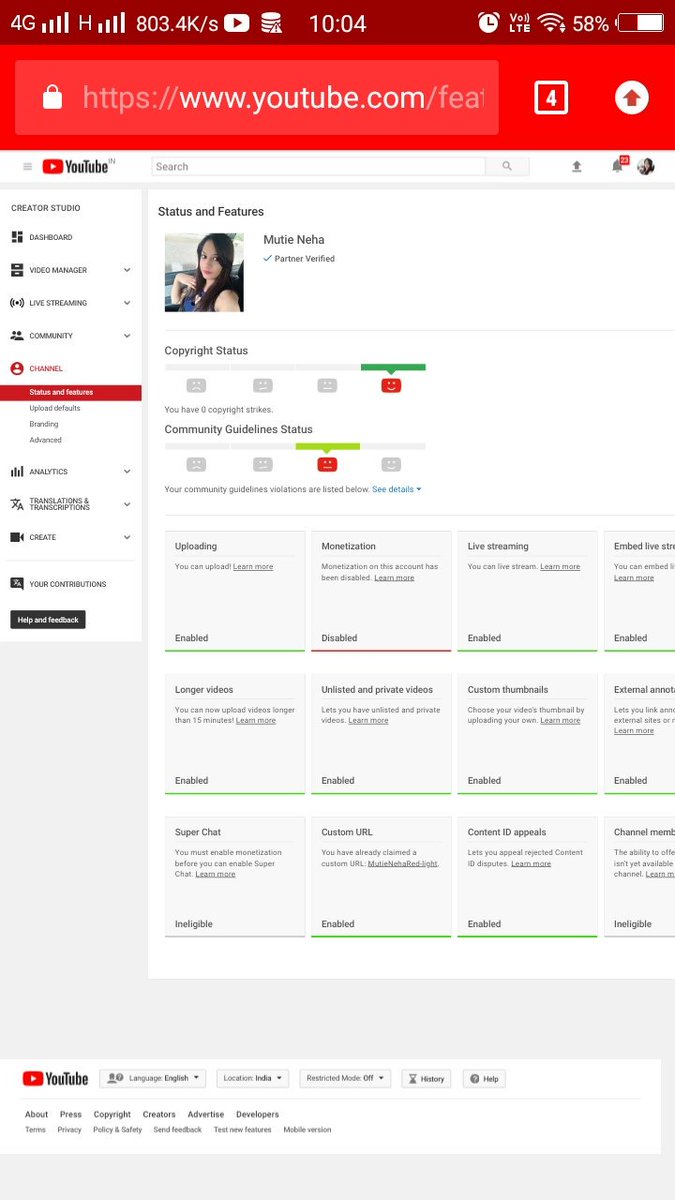The image size is (675, 1200).
Task: Click the Live Streaming broadcast icon
Action: coord(17,303)
